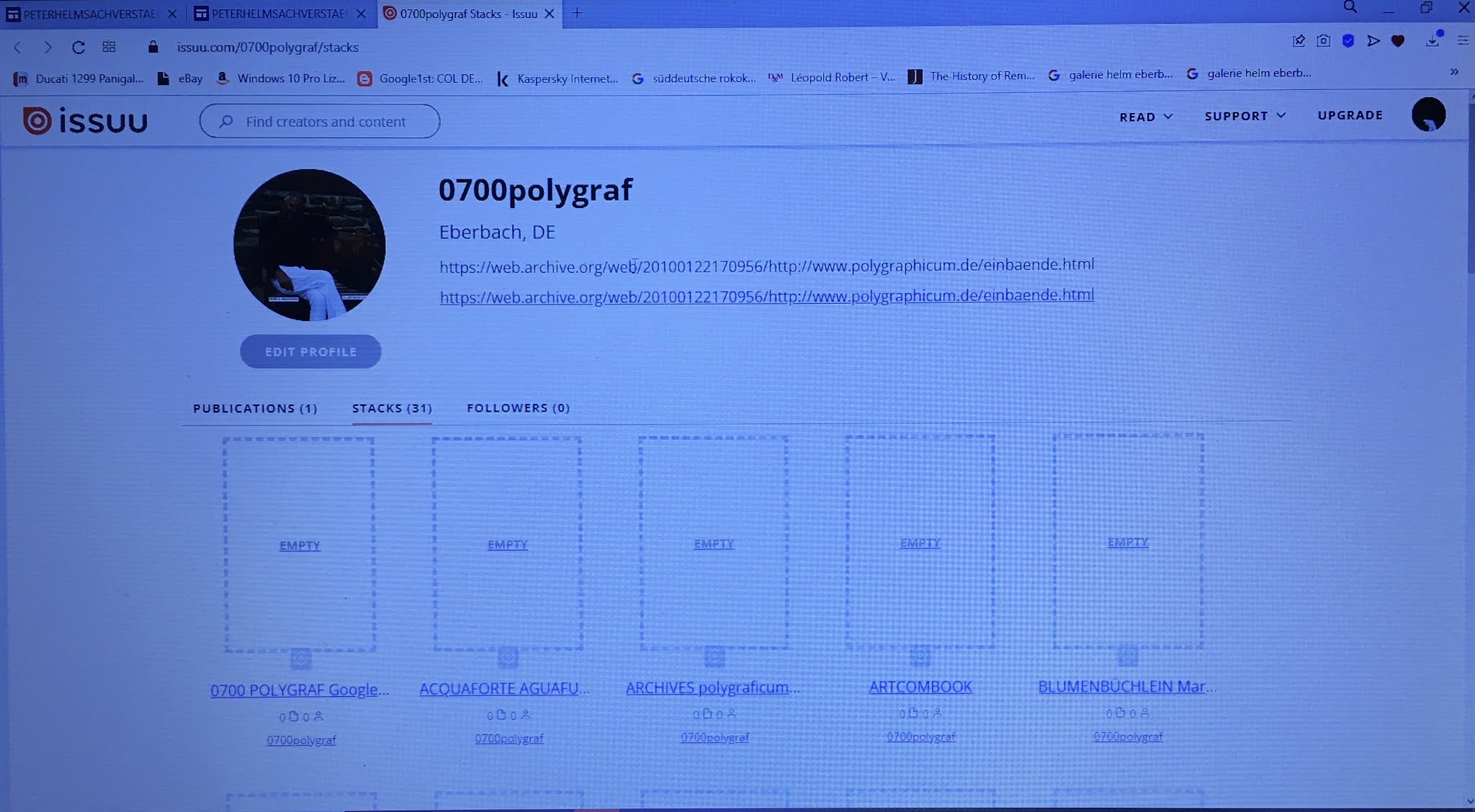The height and width of the screenshot is (812, 1475).
Task: Open Google1st: COL DE bookmark
Action: [421, 78]
